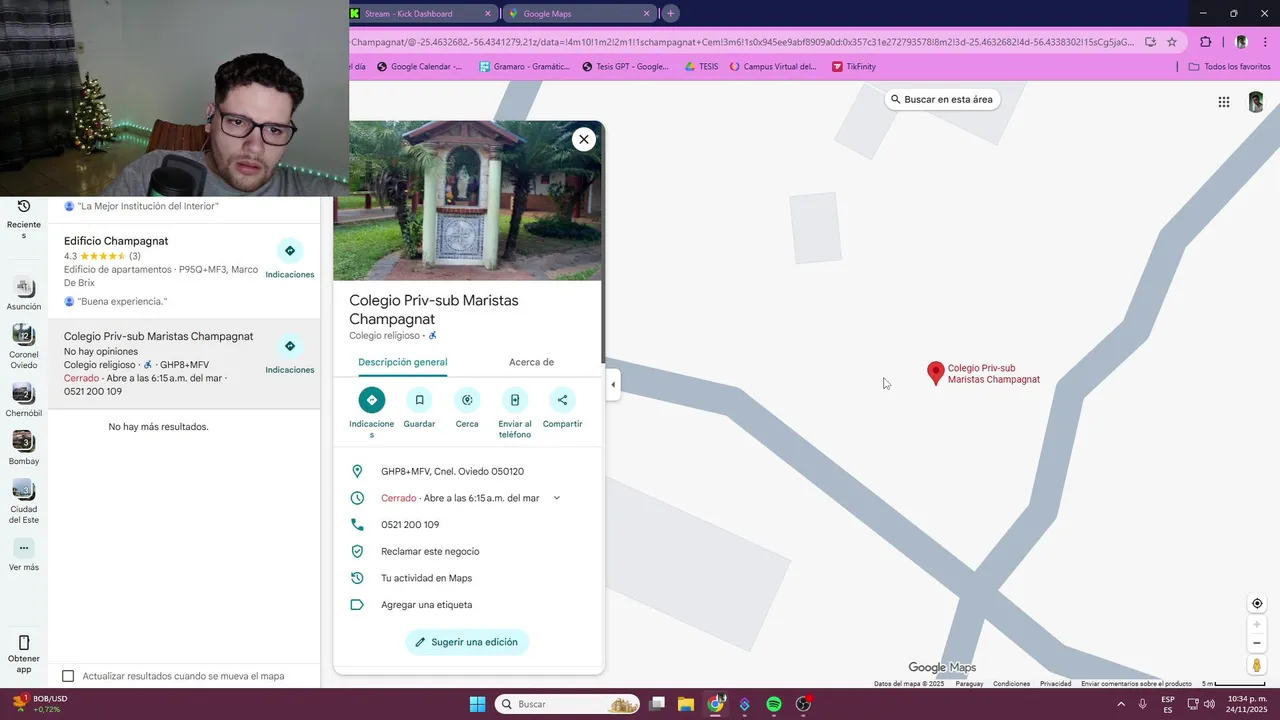Open Recientes in the left sidebar
This screenshot has height=720, width=1280.
(x=24, y=218)
